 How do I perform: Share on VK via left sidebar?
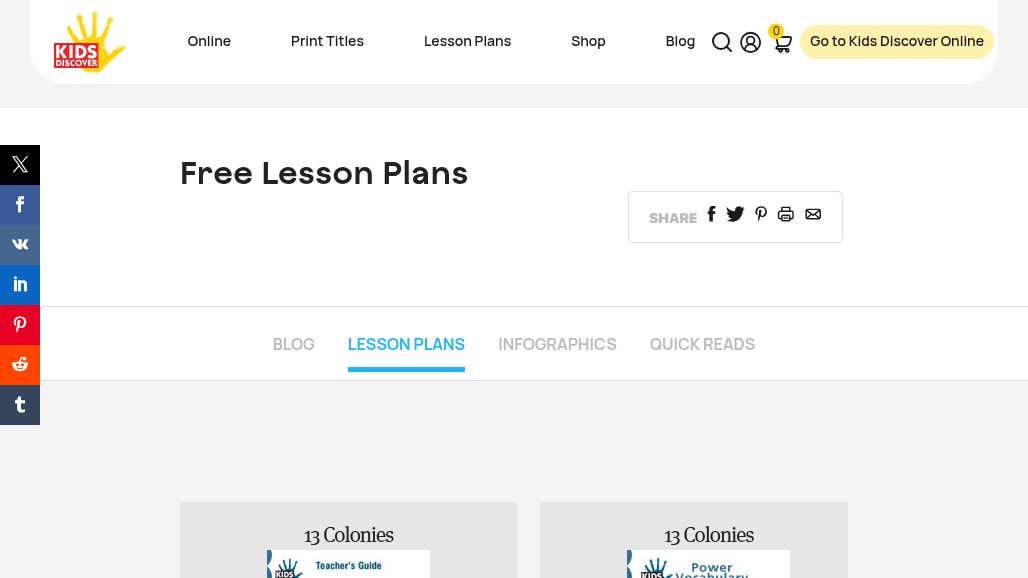[x=20, y=244]
